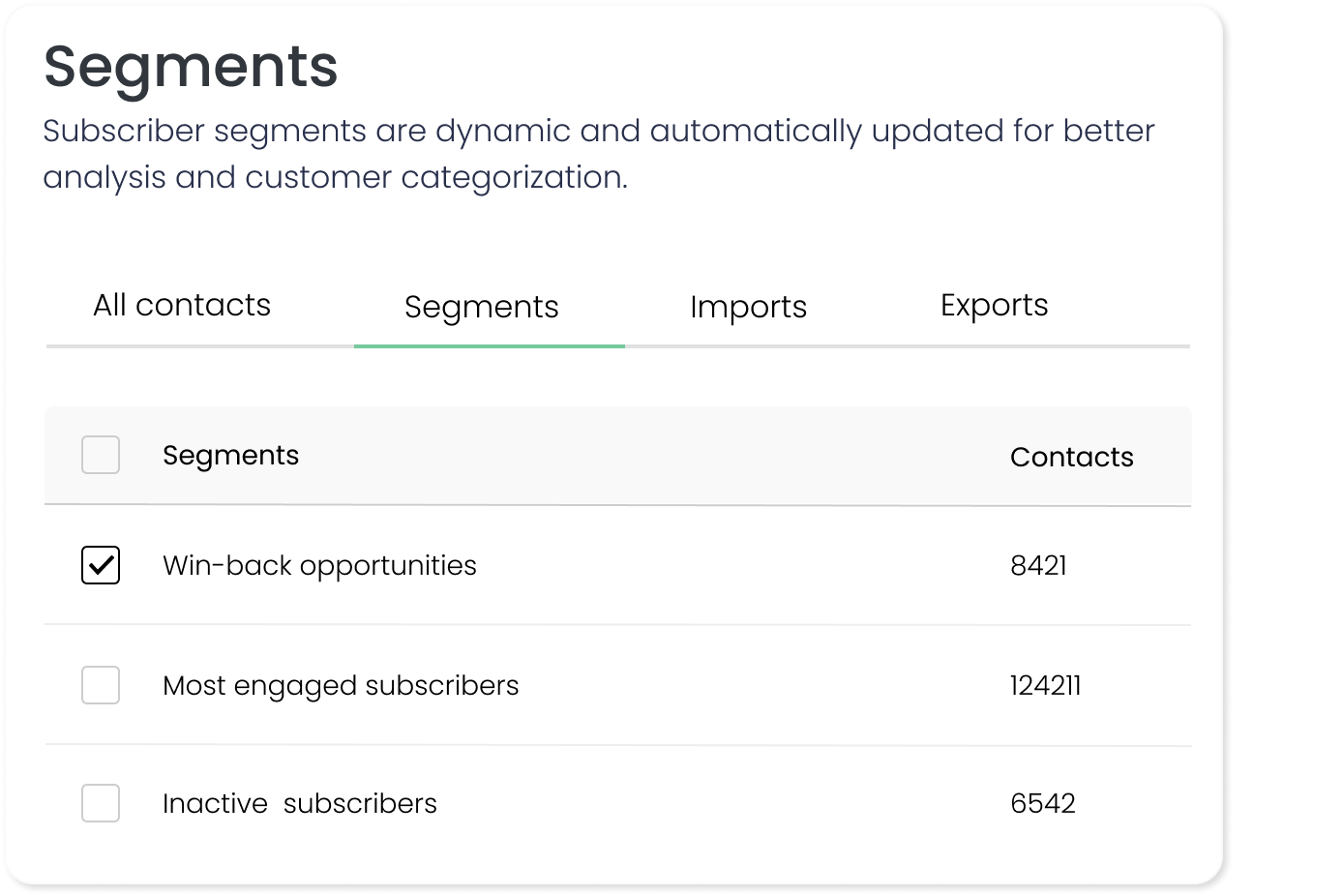Uncheck the Win-back opportunities checkbox
This screenshot has height=896, width=1343.
[101, 565]
